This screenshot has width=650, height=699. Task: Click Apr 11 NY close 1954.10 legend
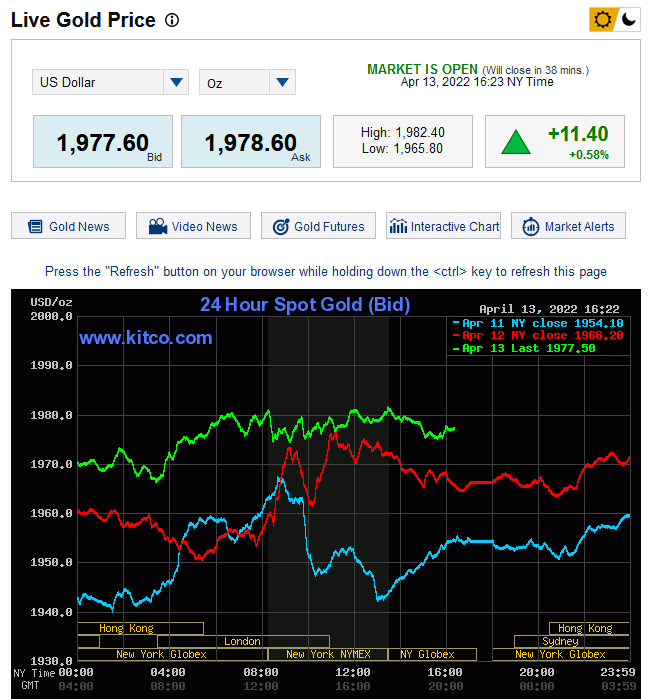[538, 323]
